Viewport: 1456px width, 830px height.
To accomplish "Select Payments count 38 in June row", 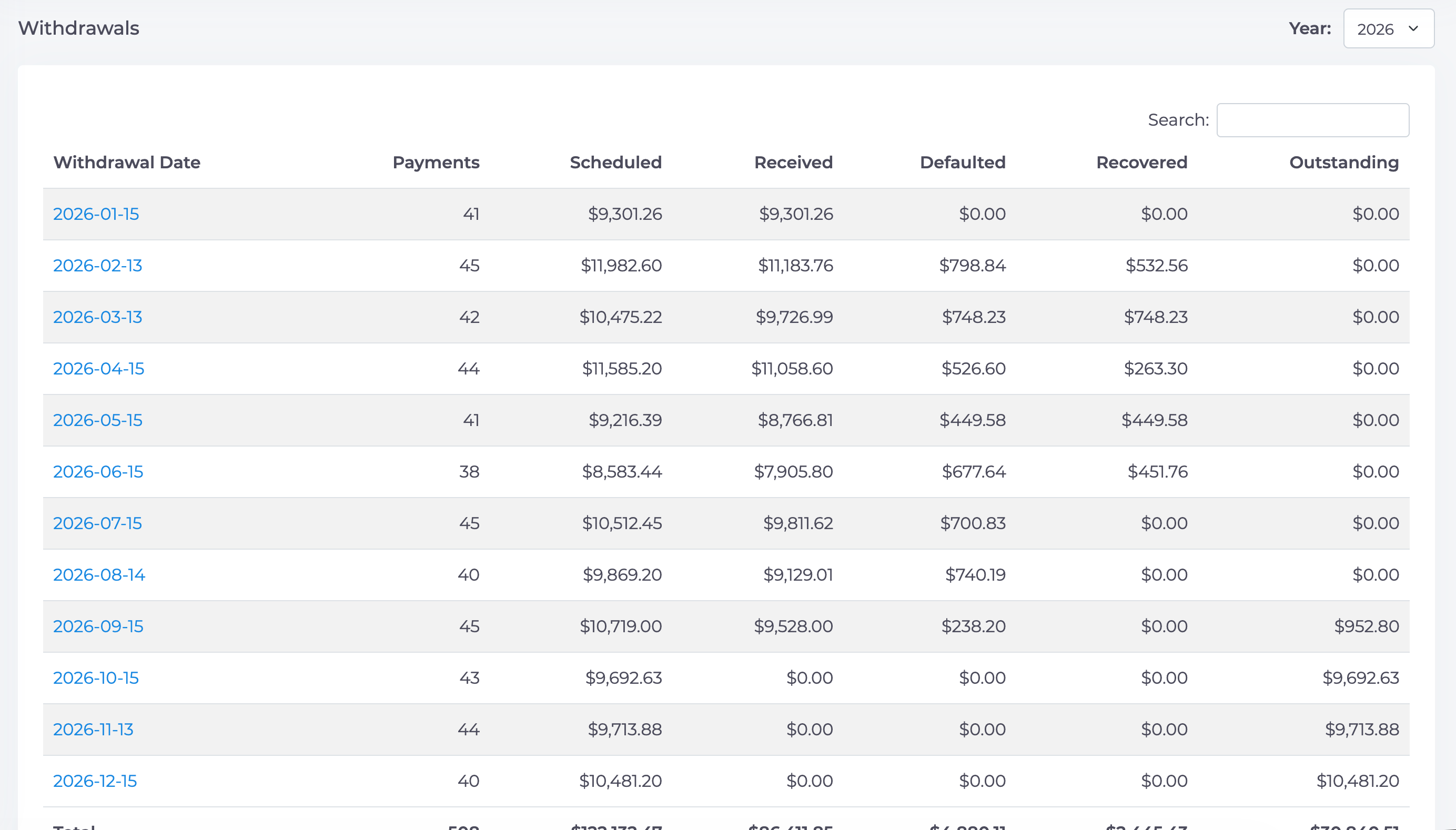I will pos(469,471).
